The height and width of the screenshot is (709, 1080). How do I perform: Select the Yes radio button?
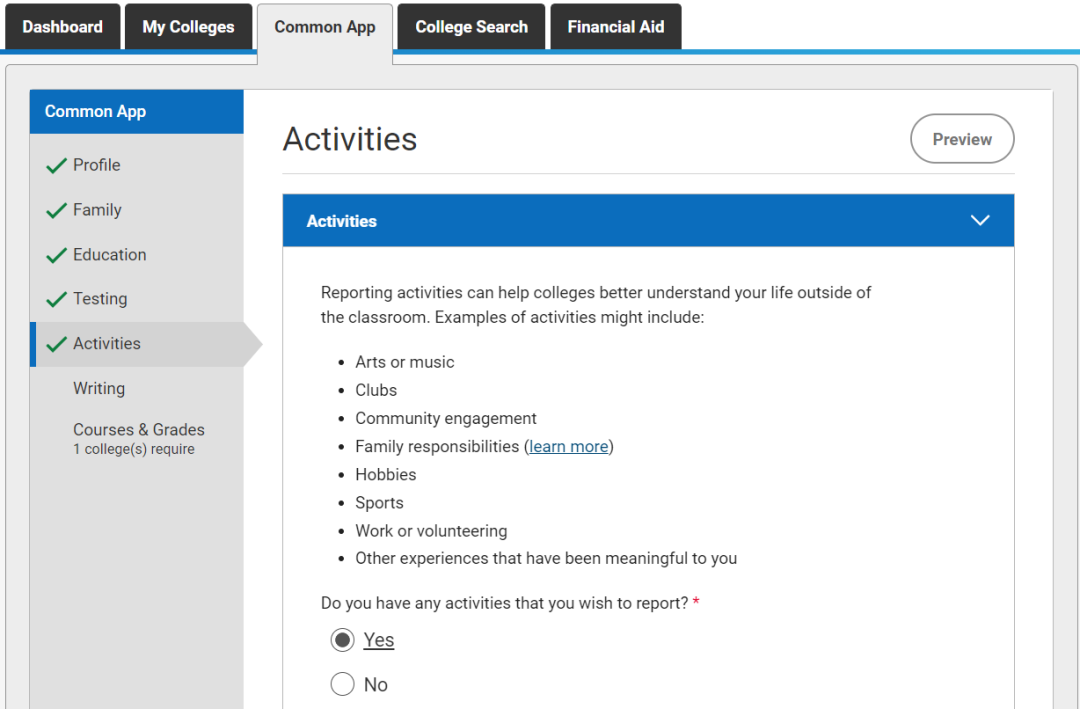(343, 640)
